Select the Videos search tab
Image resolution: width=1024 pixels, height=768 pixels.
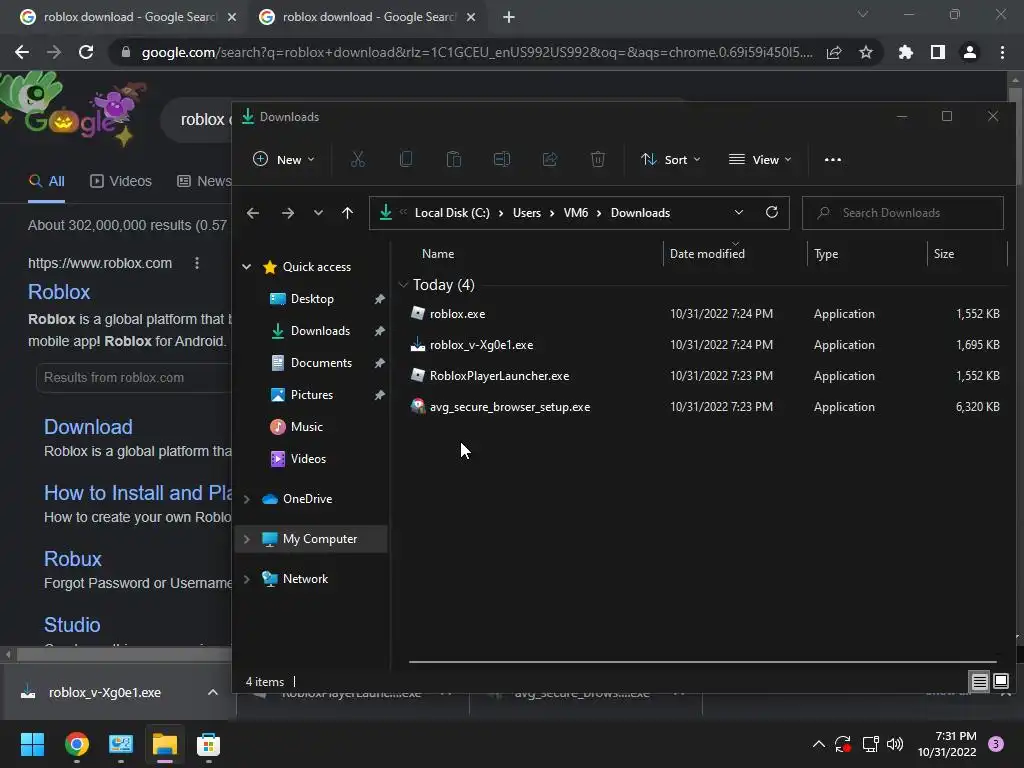click(121, 182)
